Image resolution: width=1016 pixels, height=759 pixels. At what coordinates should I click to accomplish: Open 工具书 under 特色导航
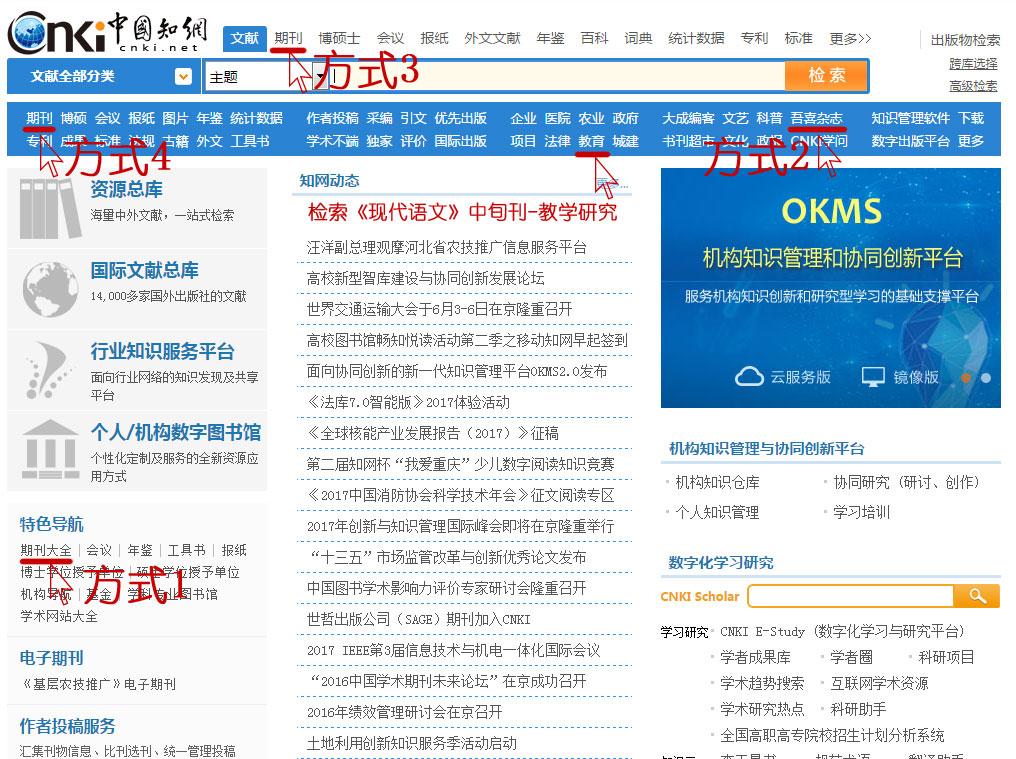tap(187, 550)
